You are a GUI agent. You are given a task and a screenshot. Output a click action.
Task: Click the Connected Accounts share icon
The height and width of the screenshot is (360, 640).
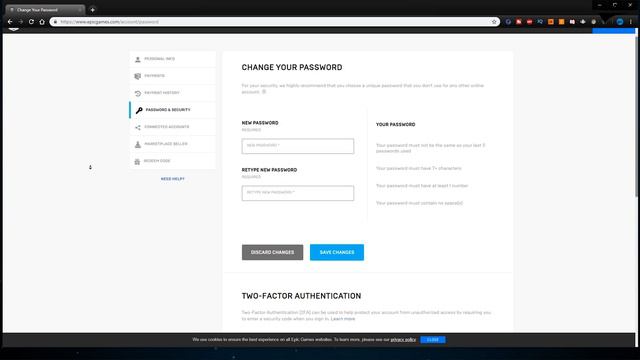point(138,127)
